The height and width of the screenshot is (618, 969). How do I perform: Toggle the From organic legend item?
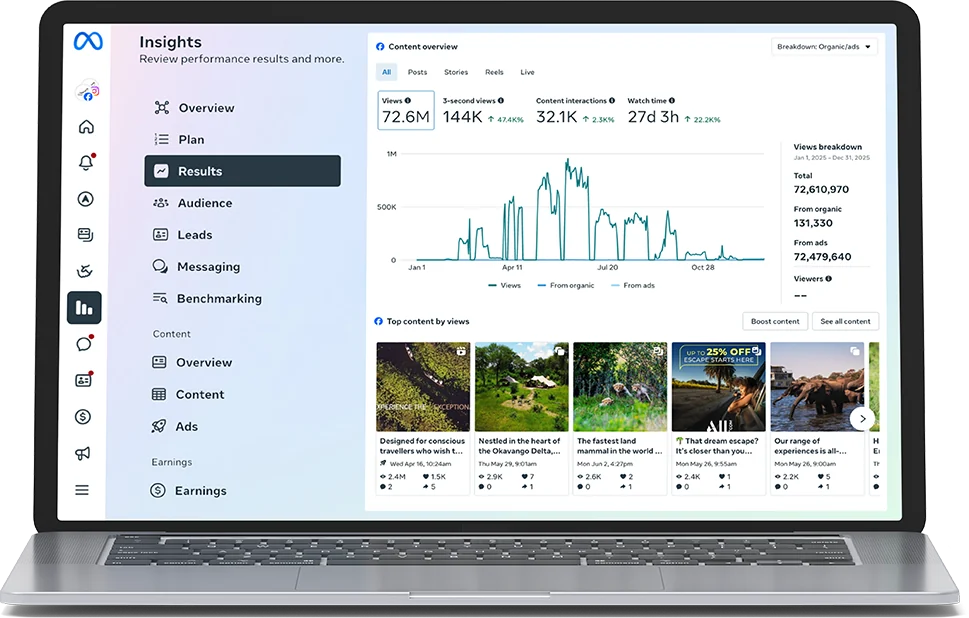pyautogui.click(x=565, y=286)
